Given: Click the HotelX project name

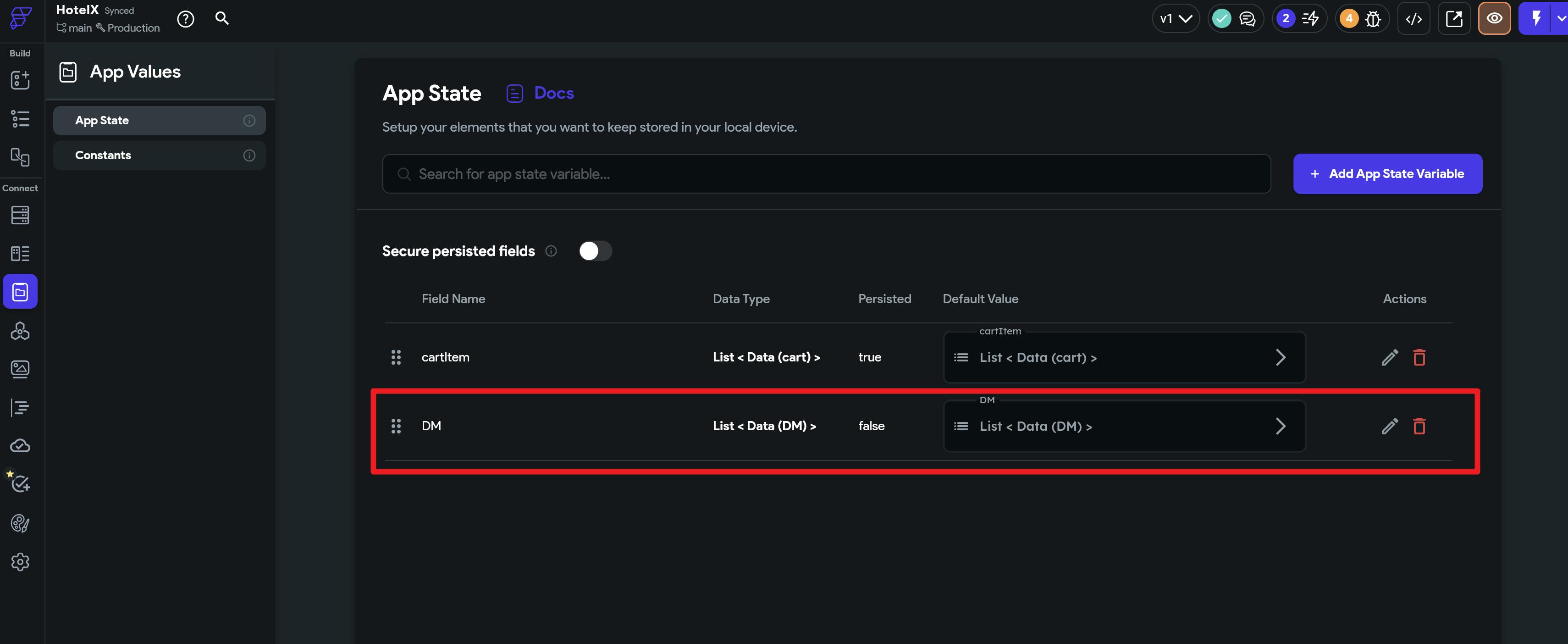Looking at the screenshot, I should click(77, 10).
